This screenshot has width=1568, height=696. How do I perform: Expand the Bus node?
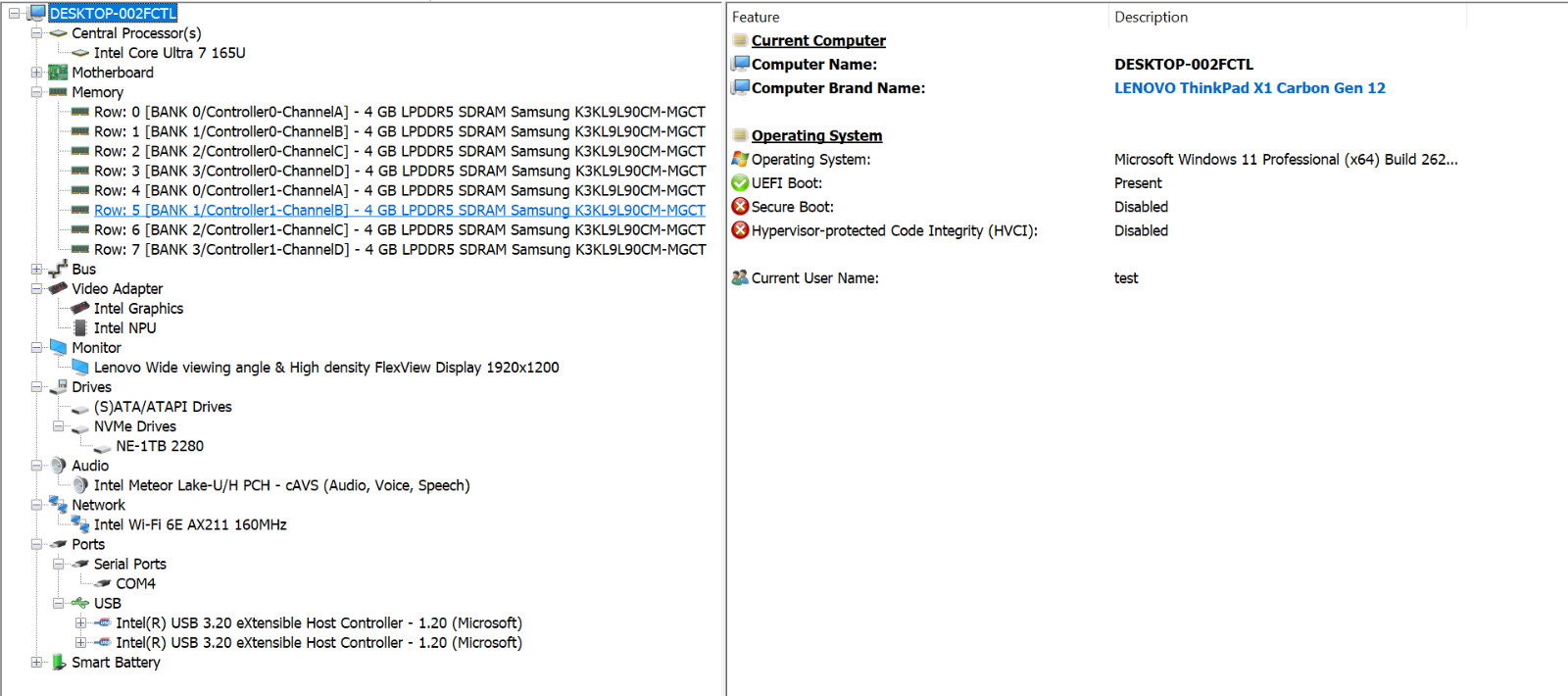pos(36,269)
